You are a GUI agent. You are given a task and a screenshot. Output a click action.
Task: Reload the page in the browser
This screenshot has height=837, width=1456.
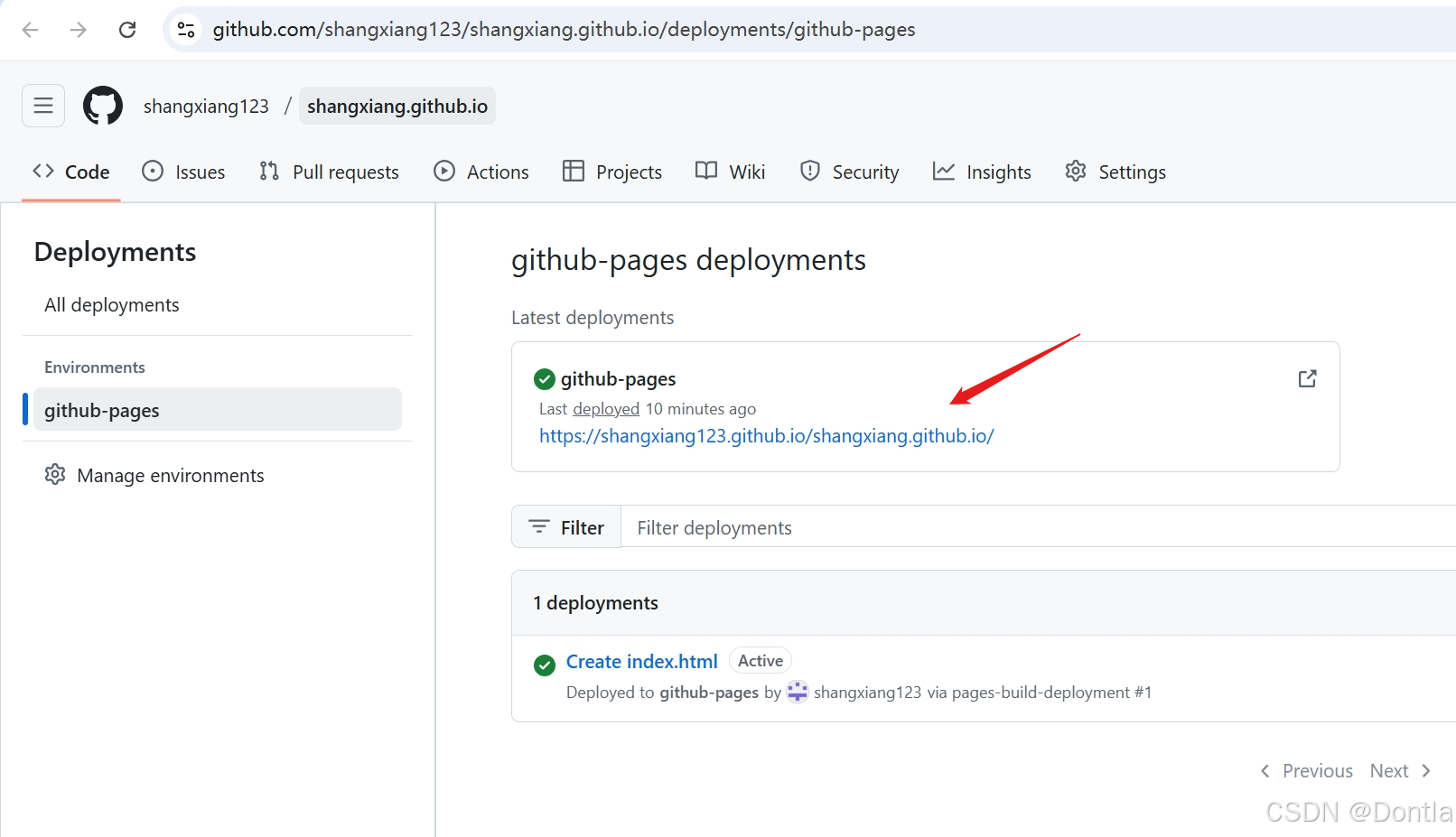point(127,29)
